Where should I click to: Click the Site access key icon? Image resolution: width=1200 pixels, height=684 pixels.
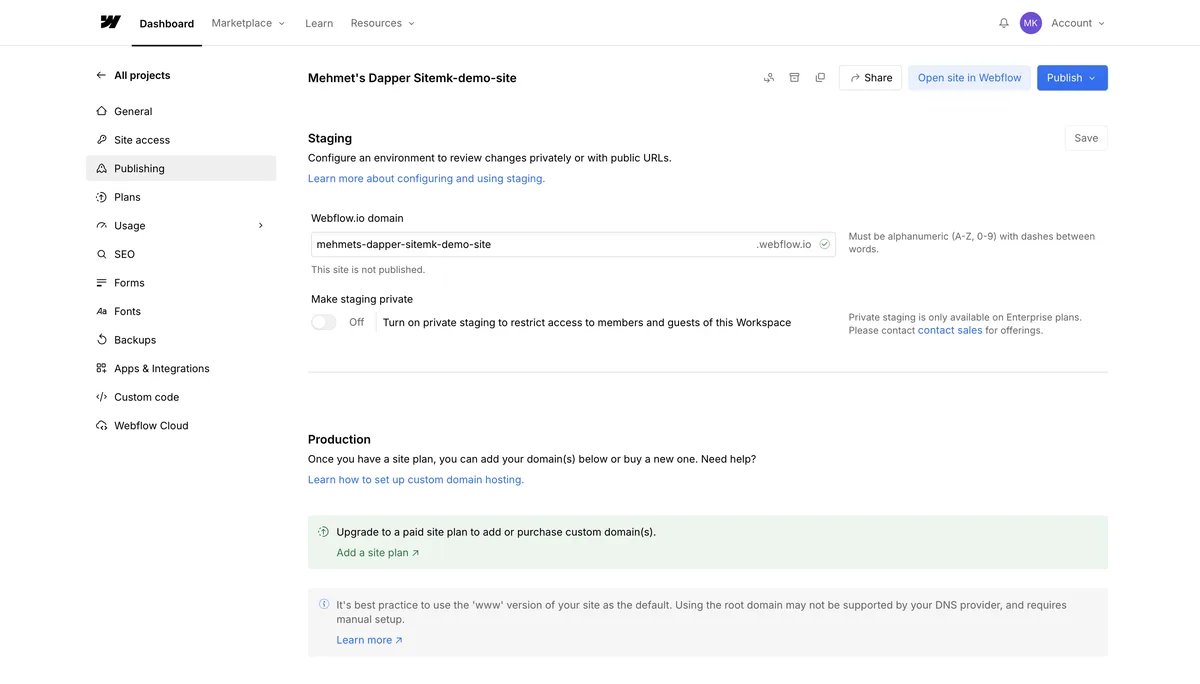pos(101,140)
